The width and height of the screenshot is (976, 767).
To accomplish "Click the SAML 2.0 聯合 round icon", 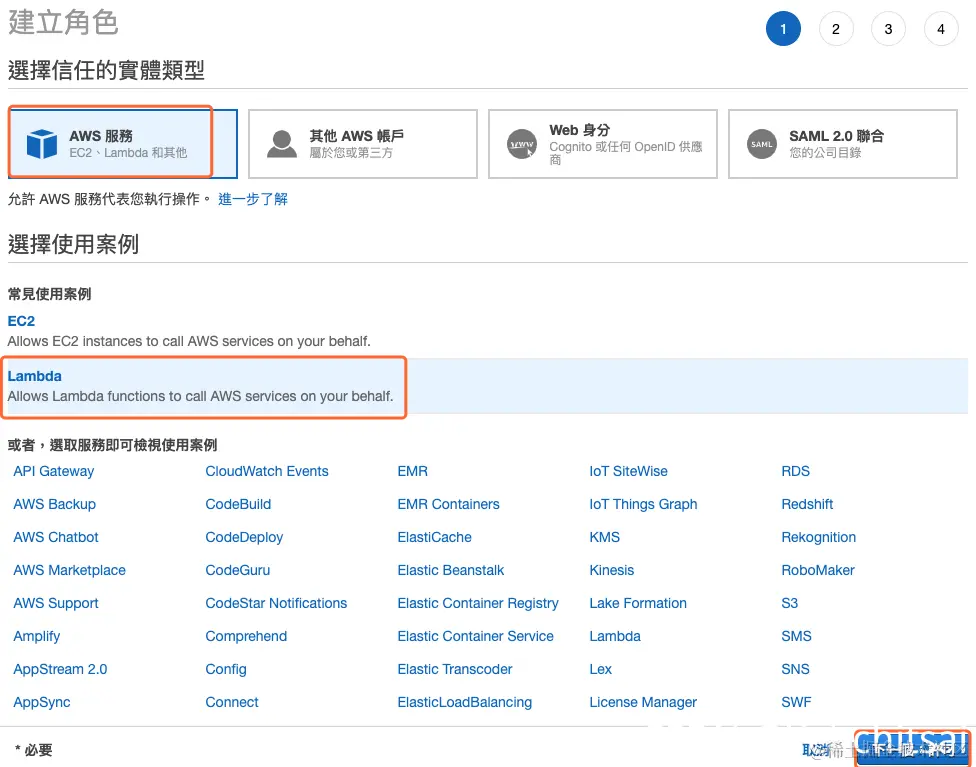I will [762, 144].
